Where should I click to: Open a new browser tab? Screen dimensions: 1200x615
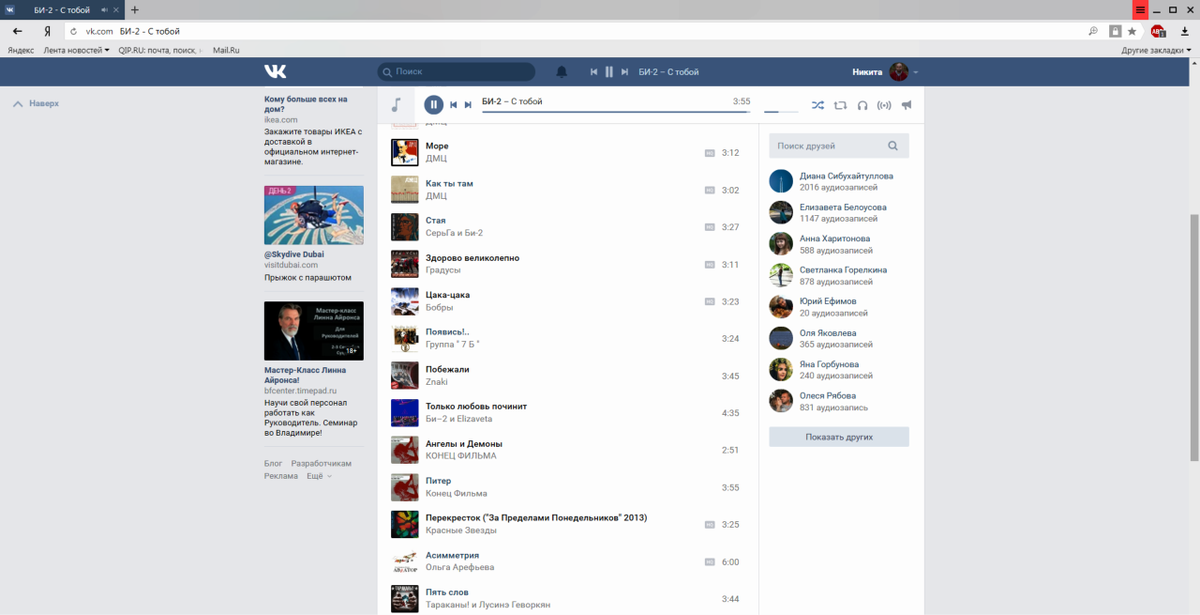coord(135,9)
